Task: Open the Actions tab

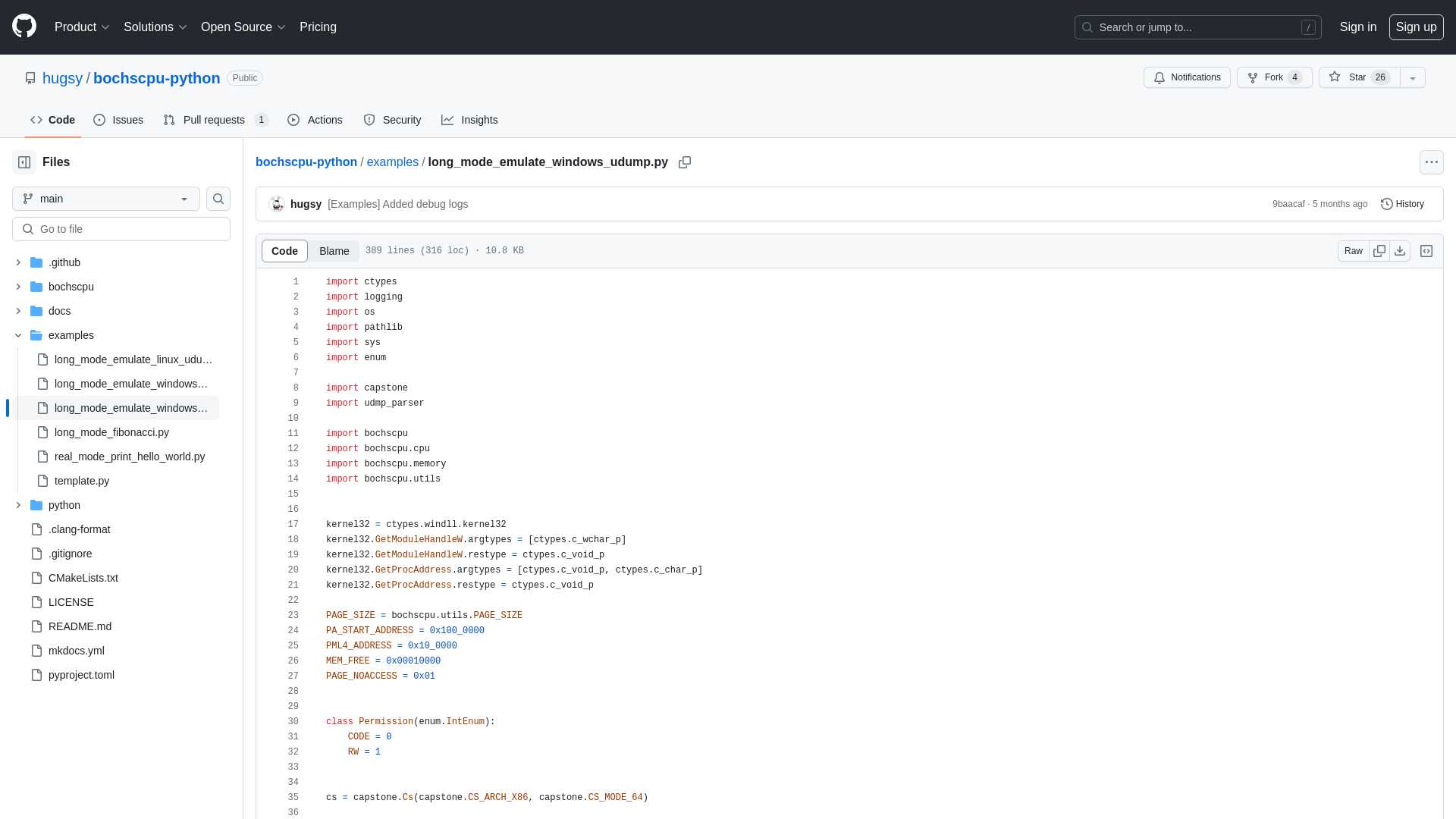Action: click(x=315, y=120)
